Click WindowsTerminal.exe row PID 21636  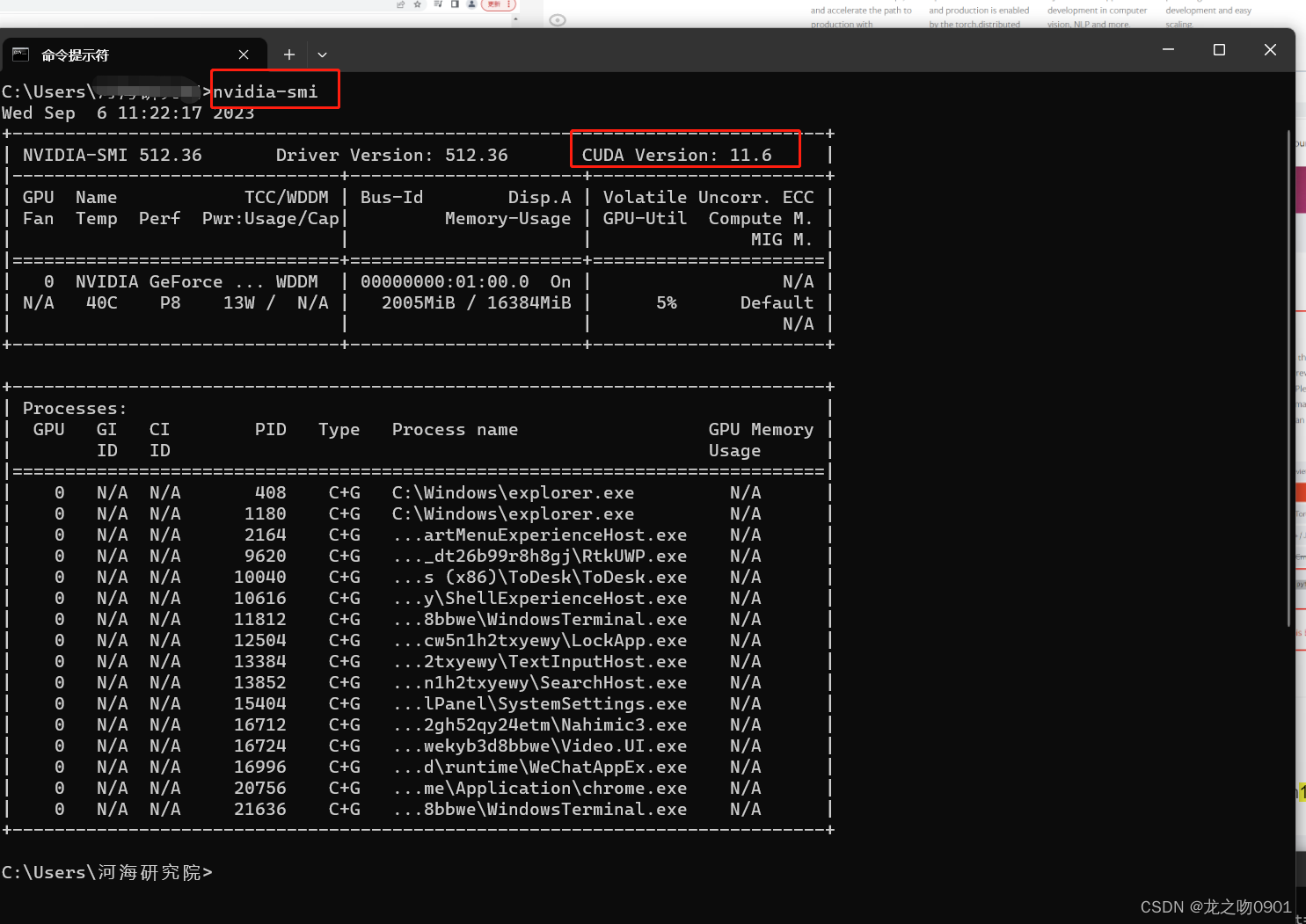(419, 809)
